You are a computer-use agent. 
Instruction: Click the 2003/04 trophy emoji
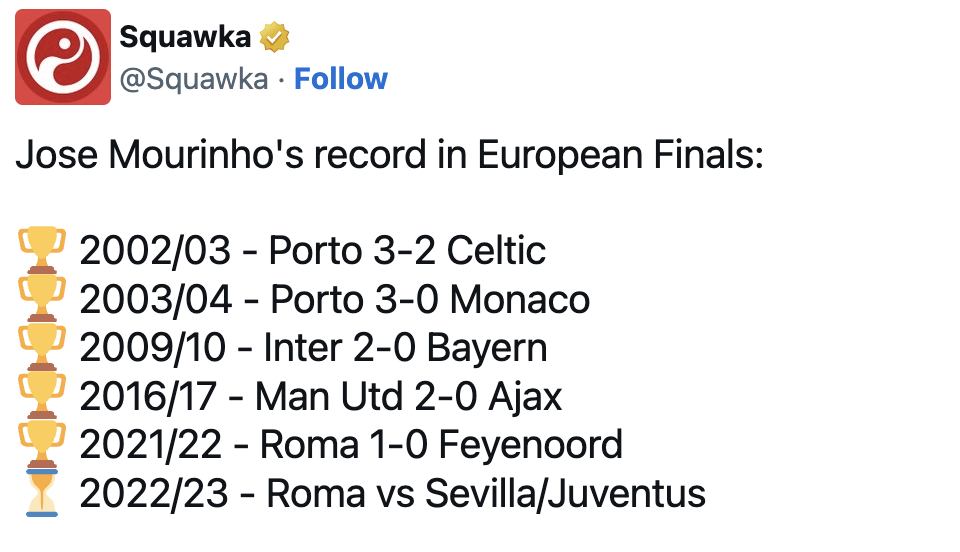tap(42, 299)
